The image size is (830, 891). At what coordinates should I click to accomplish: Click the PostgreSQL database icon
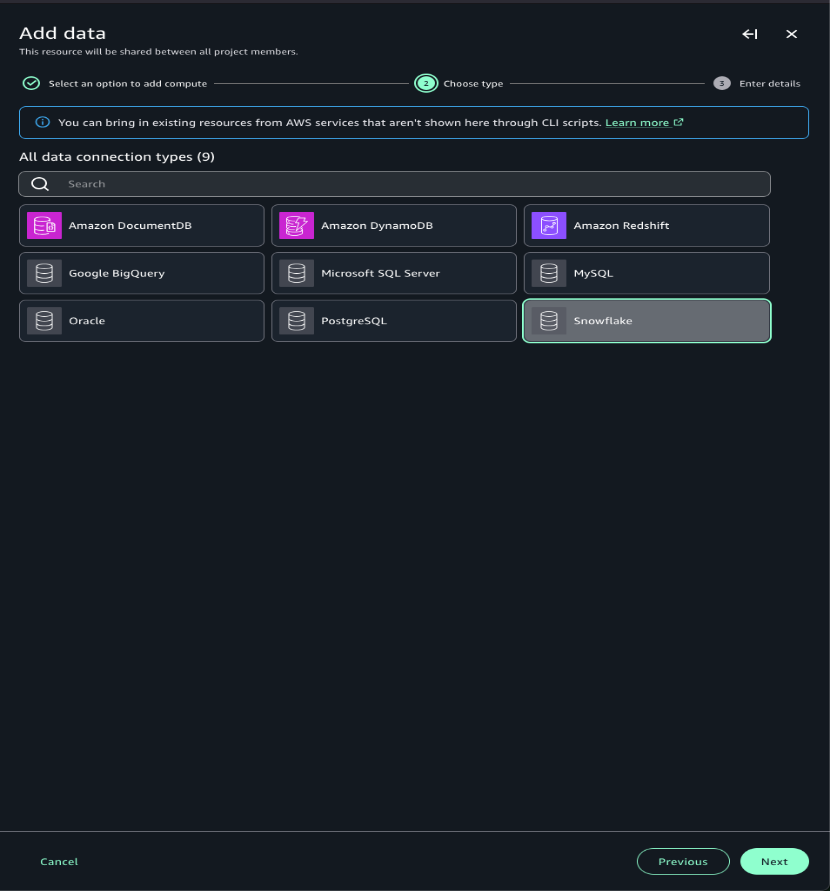pos(297,321)
